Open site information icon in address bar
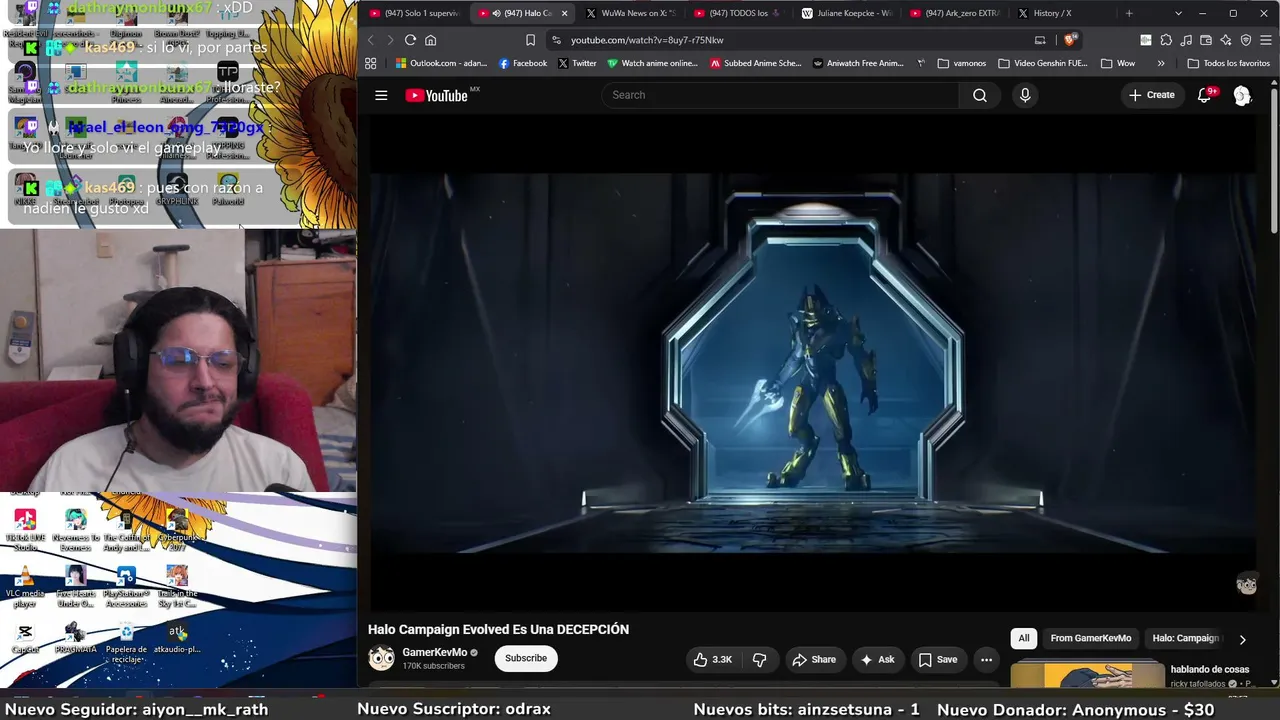Viewport: 1280px width, 720px height. click(x=556, y=40)
